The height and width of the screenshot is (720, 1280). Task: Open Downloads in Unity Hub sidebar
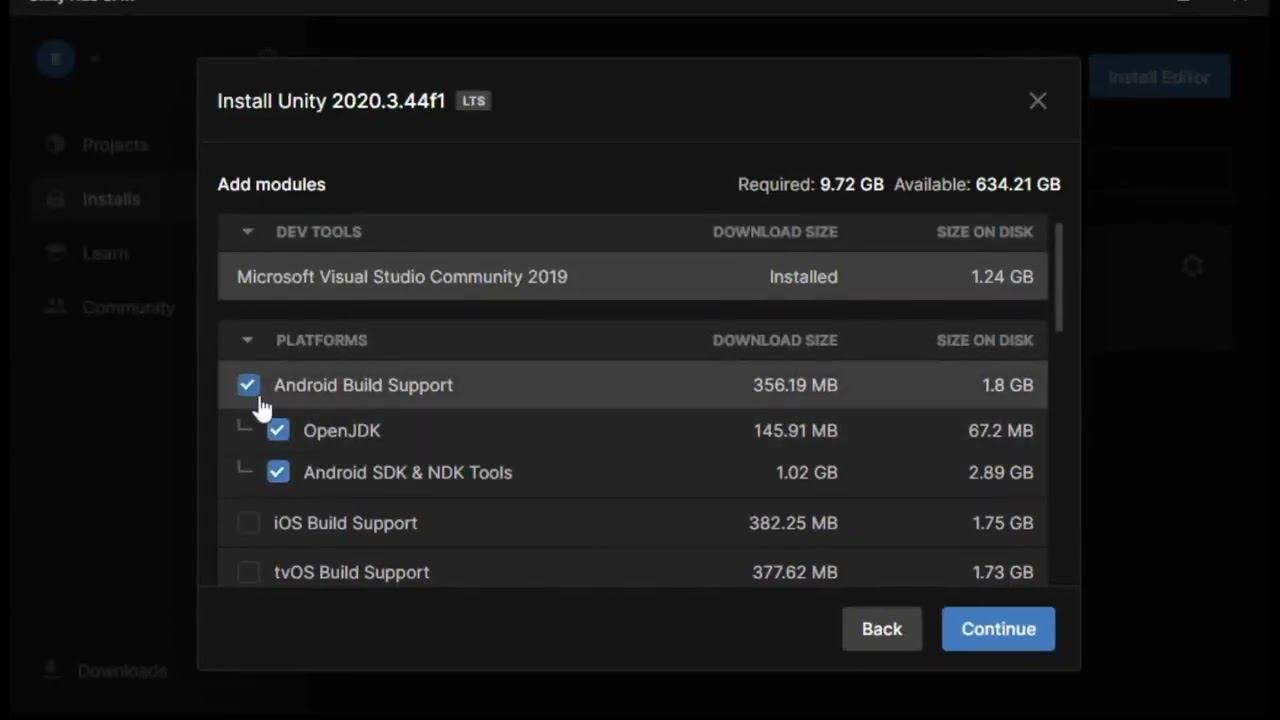pos(122,671)
